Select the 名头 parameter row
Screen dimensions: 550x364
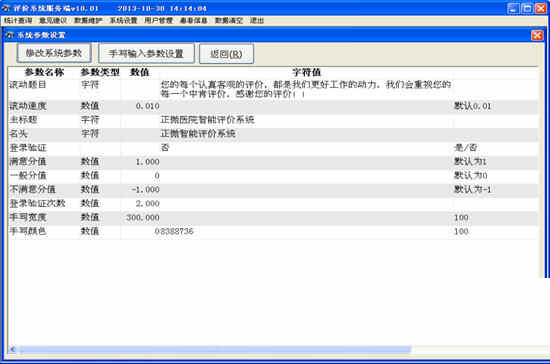[x=273, y=134]
